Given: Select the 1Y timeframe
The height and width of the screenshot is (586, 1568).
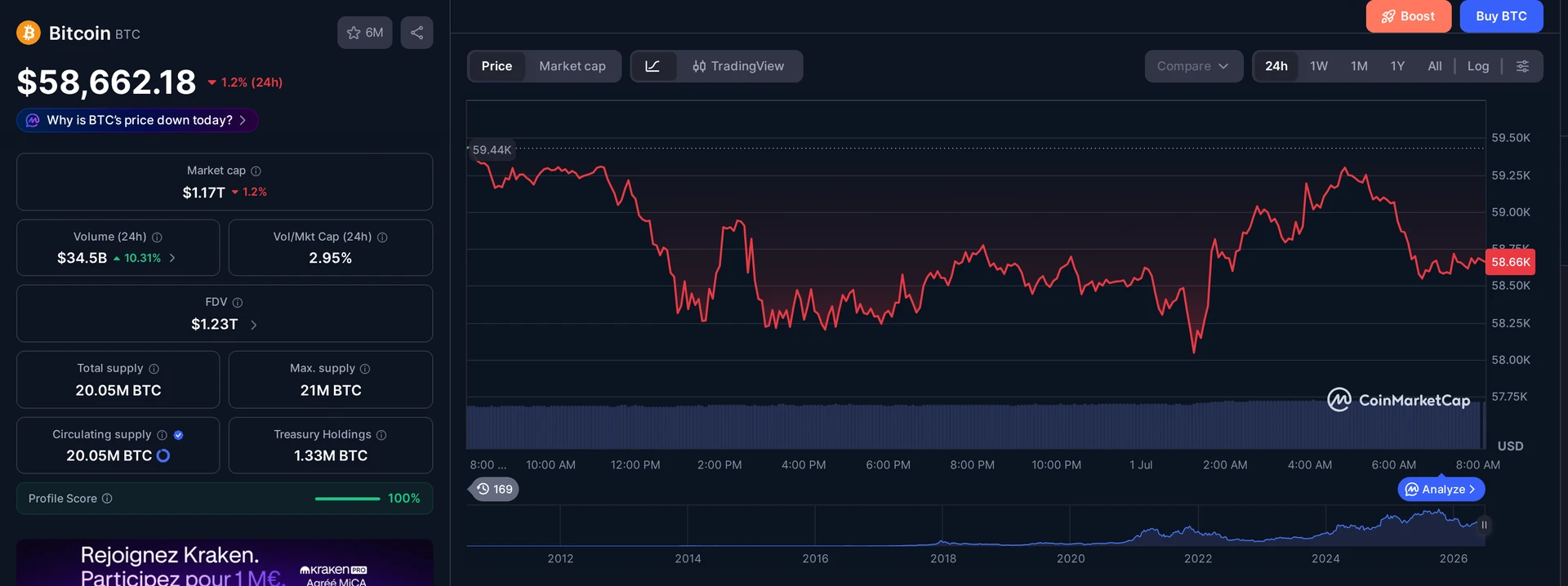Looking at the screenshot, I should (1397, 66).
